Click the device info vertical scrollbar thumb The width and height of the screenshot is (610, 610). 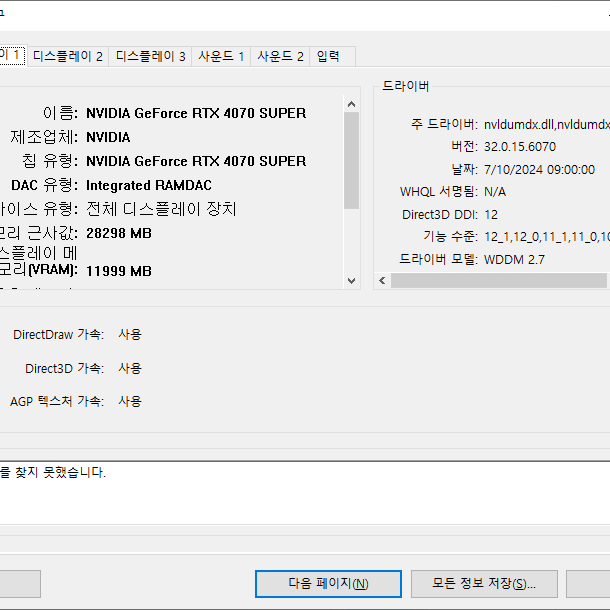(x=351, y=160)
